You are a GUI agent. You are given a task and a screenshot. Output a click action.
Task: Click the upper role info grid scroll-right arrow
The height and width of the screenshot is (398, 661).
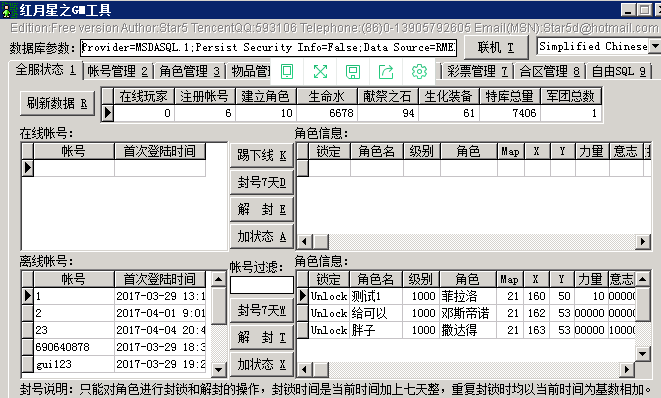coord(642,242)
